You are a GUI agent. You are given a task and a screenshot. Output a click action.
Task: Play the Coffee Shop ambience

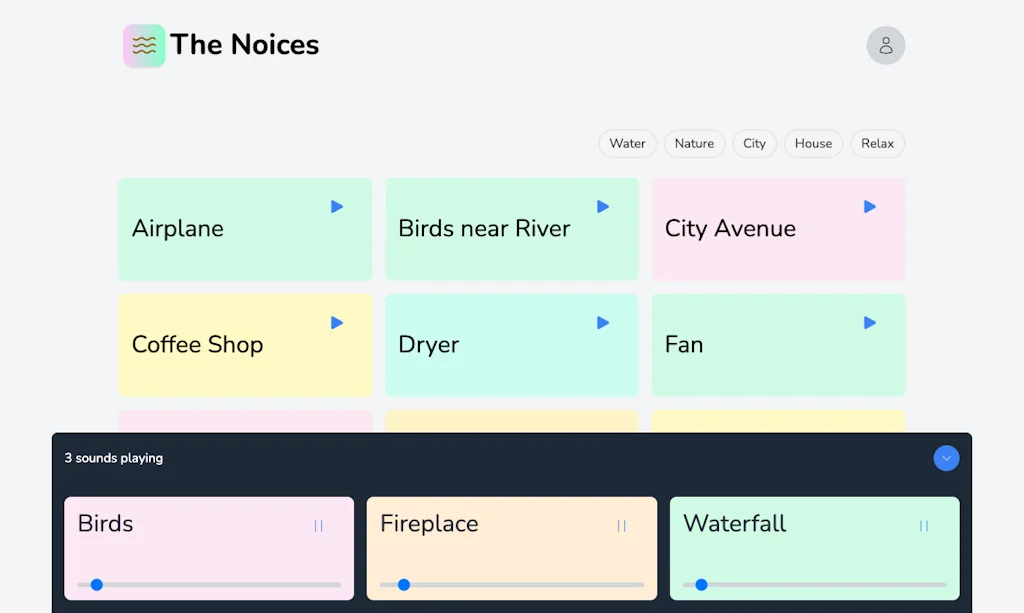coord(335,322)
